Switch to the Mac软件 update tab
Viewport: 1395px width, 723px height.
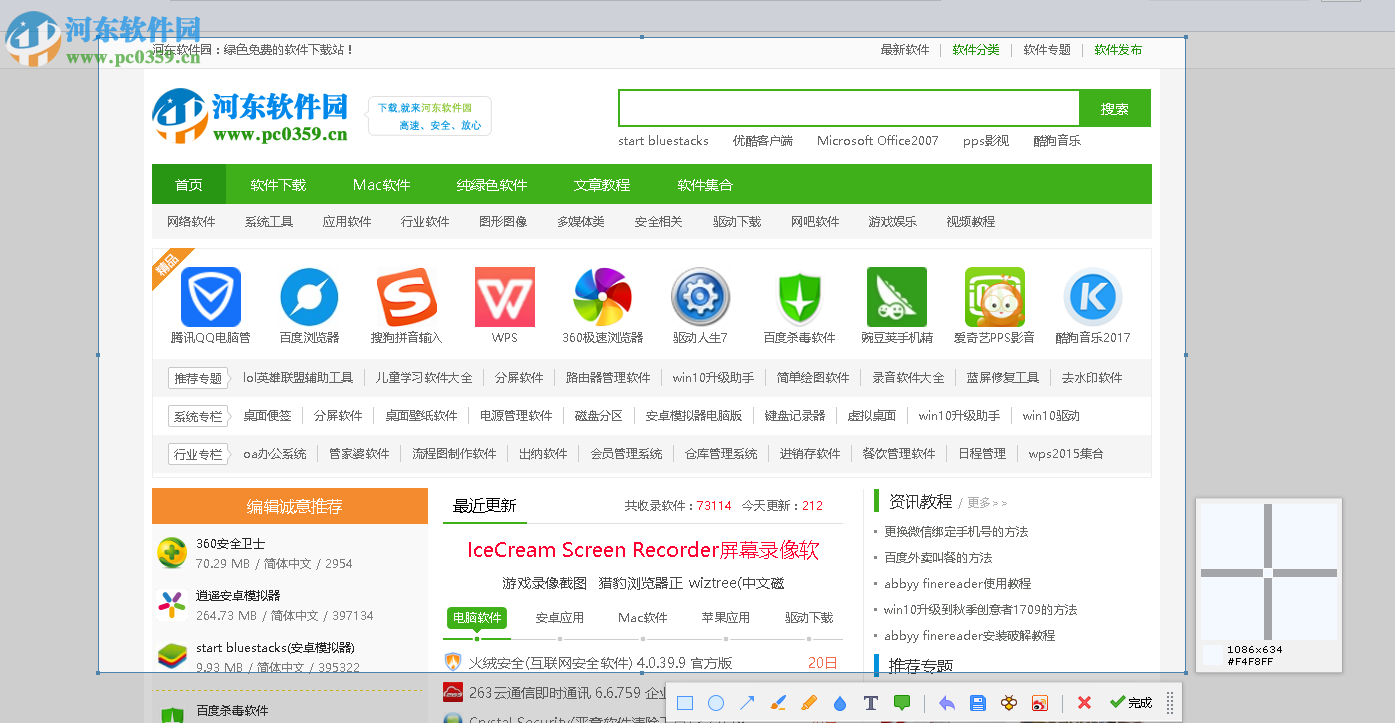pyautogui.click(x=642, y=617)
